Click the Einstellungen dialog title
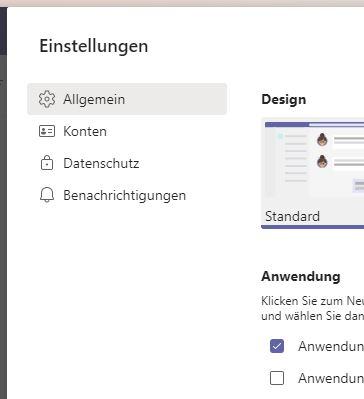 click(94, 46)
